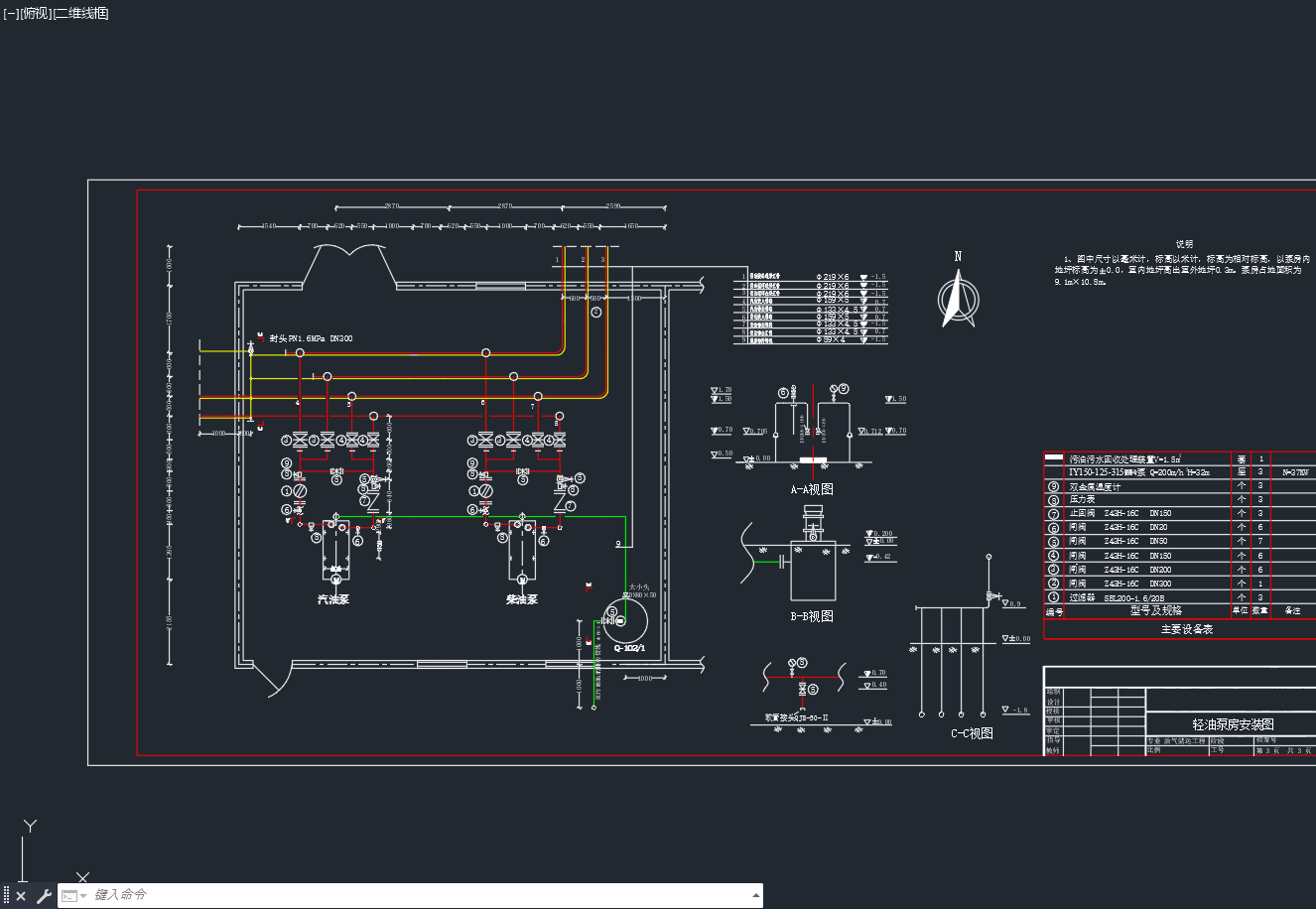Select the 闸阀 Z43H-16C DN300 row
Screen dimensions: 1316x909
point(1119,584)
